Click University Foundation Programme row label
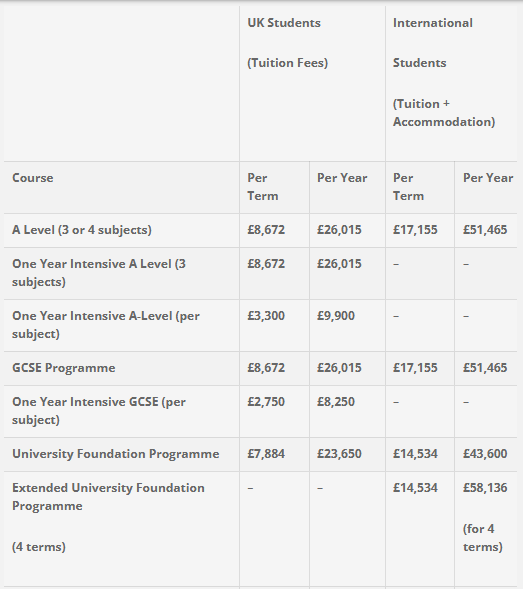The image size is (523, 589). (116, 454)
